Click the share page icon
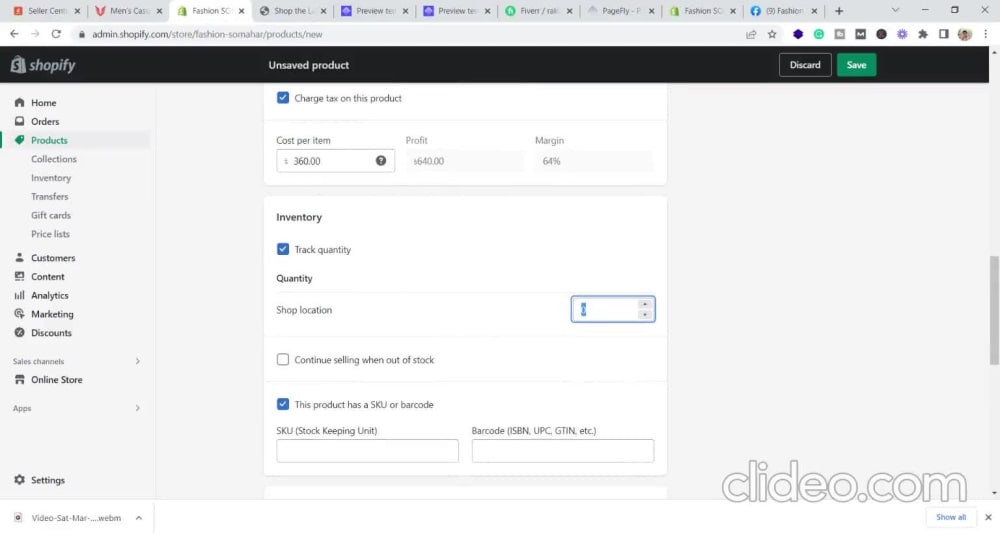This screenshot has height=536, width=1000. (751, 34)
